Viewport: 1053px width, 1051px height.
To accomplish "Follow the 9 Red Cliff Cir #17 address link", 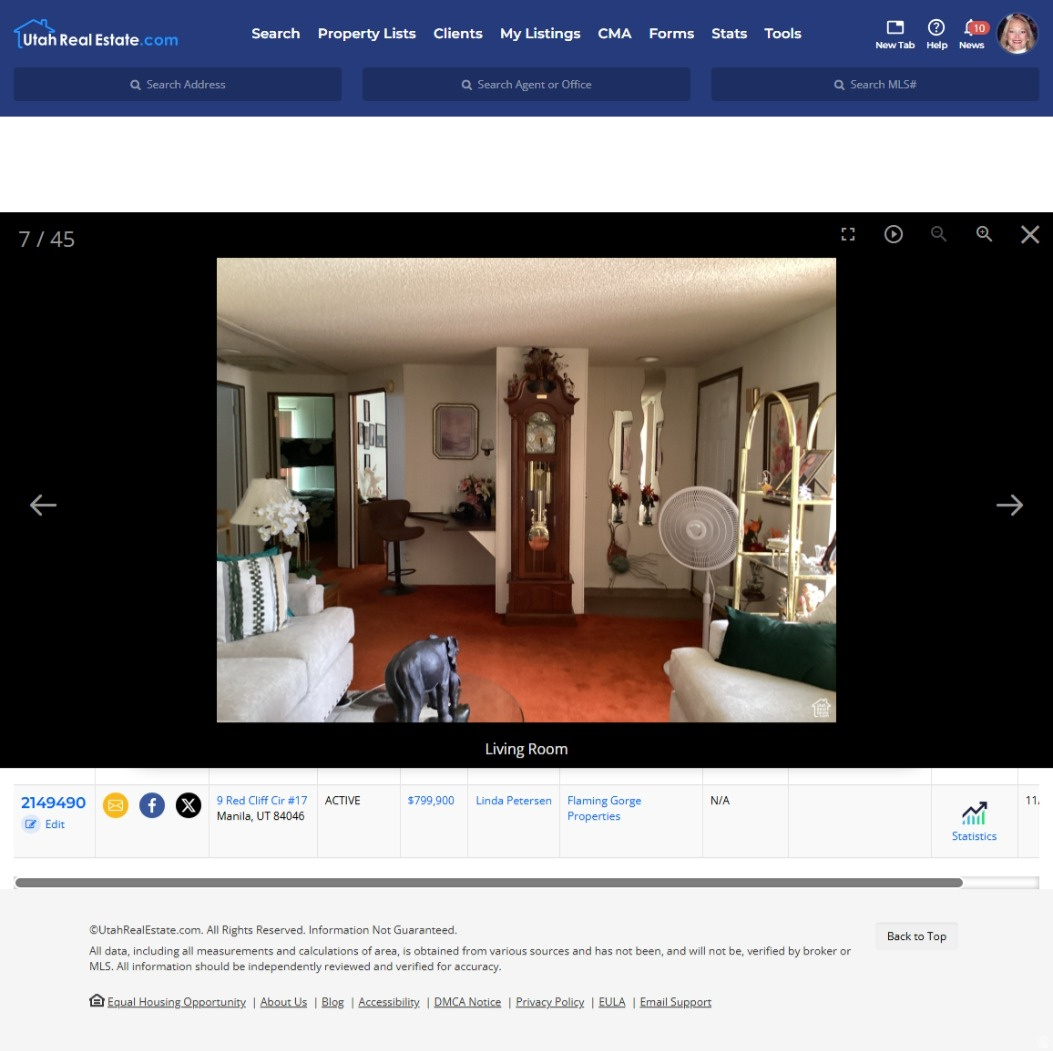I will point(262,800).
